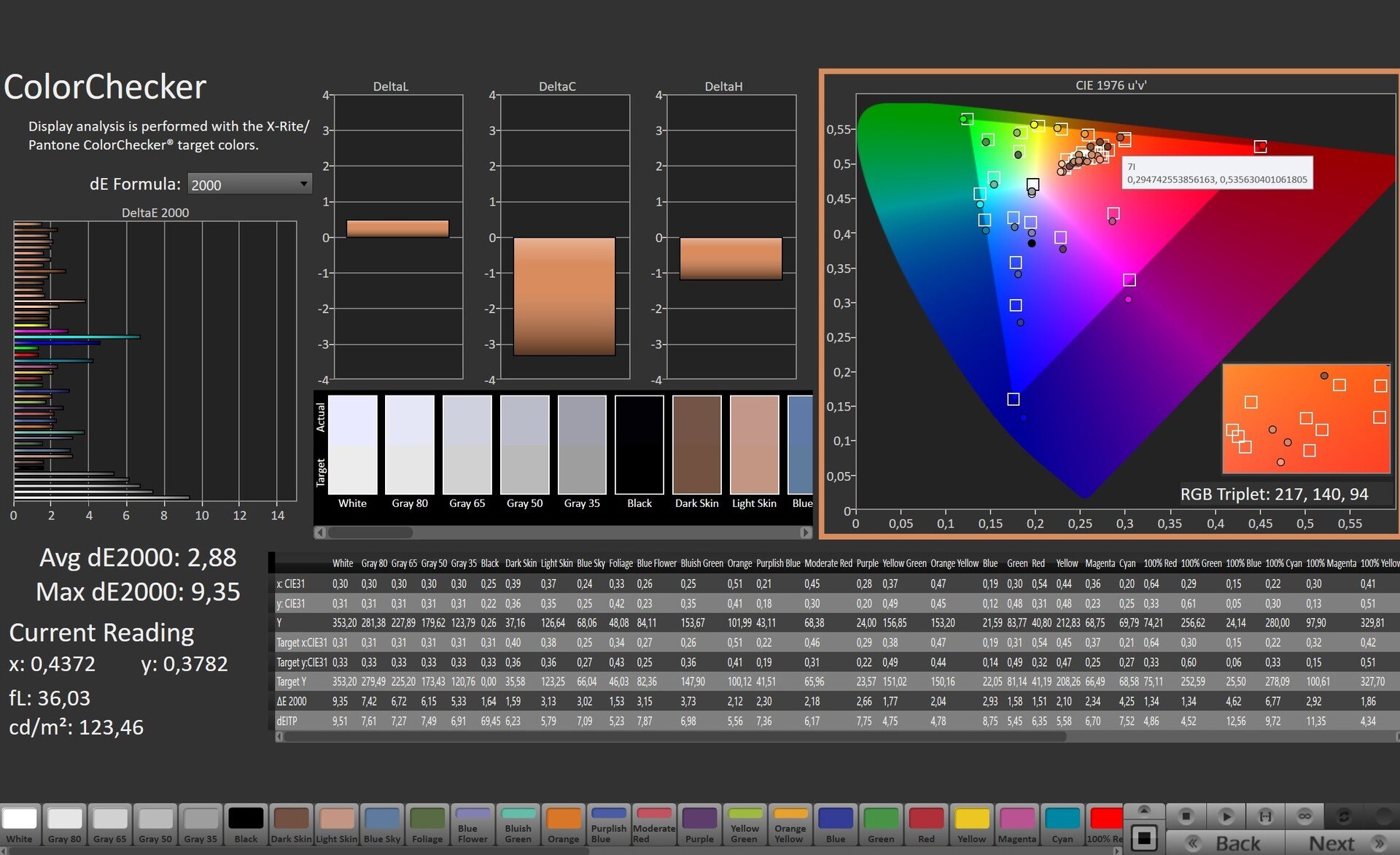Screen dimensions: 1400x855
Task: Click 'RGB Triplet: 217, 140, 94' label
Action: pyautogui.click(x=1275, y=494)
